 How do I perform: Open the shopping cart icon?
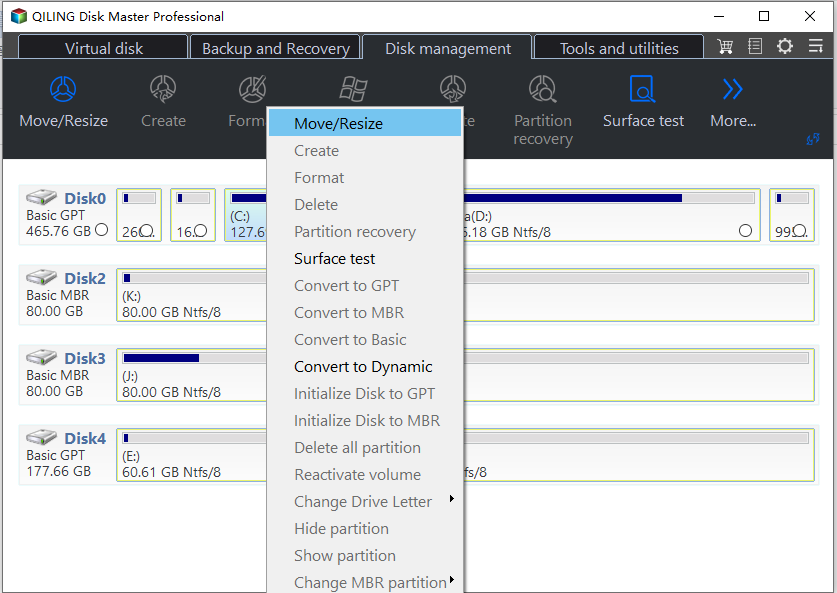(x=725, y=46)
